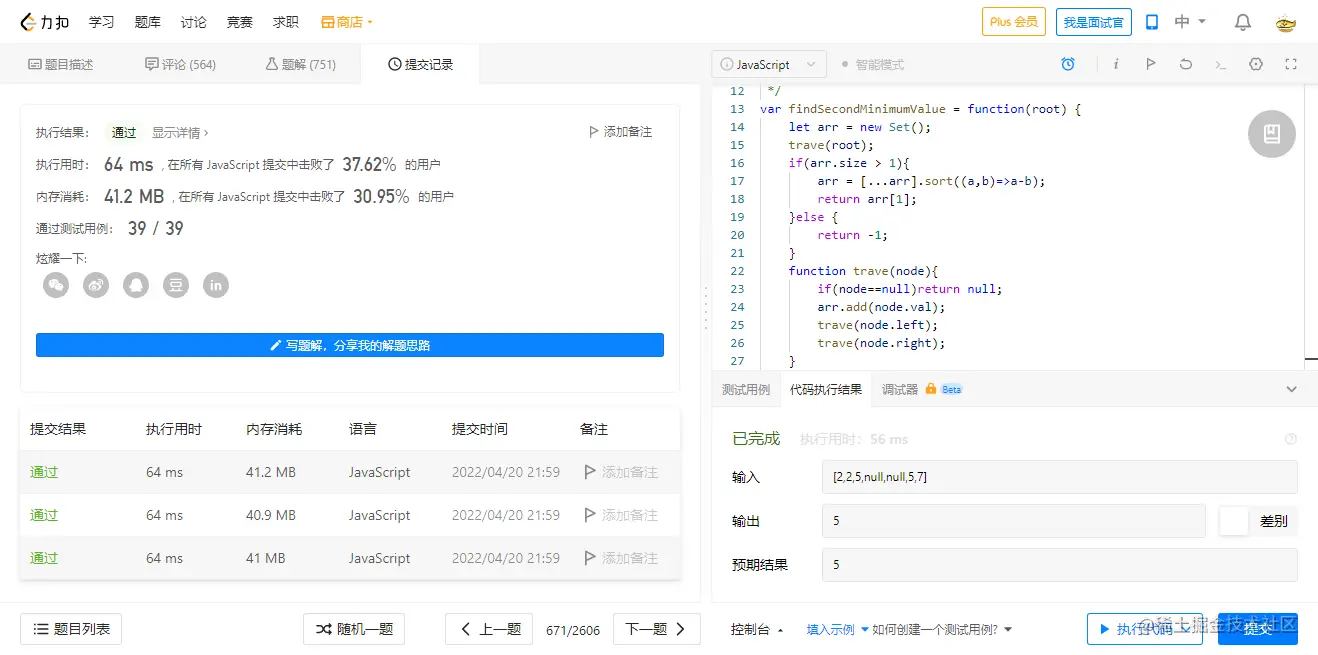Open the 商店 store dropdown
The width and height of the screenshot is (1318, 655).
pyautogui.click(x=347, y=22)
